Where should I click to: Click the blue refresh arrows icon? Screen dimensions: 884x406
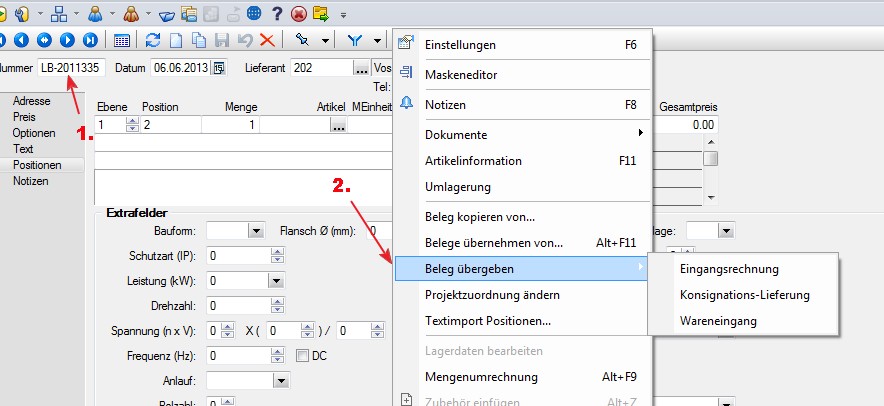(x=153, y=40)
